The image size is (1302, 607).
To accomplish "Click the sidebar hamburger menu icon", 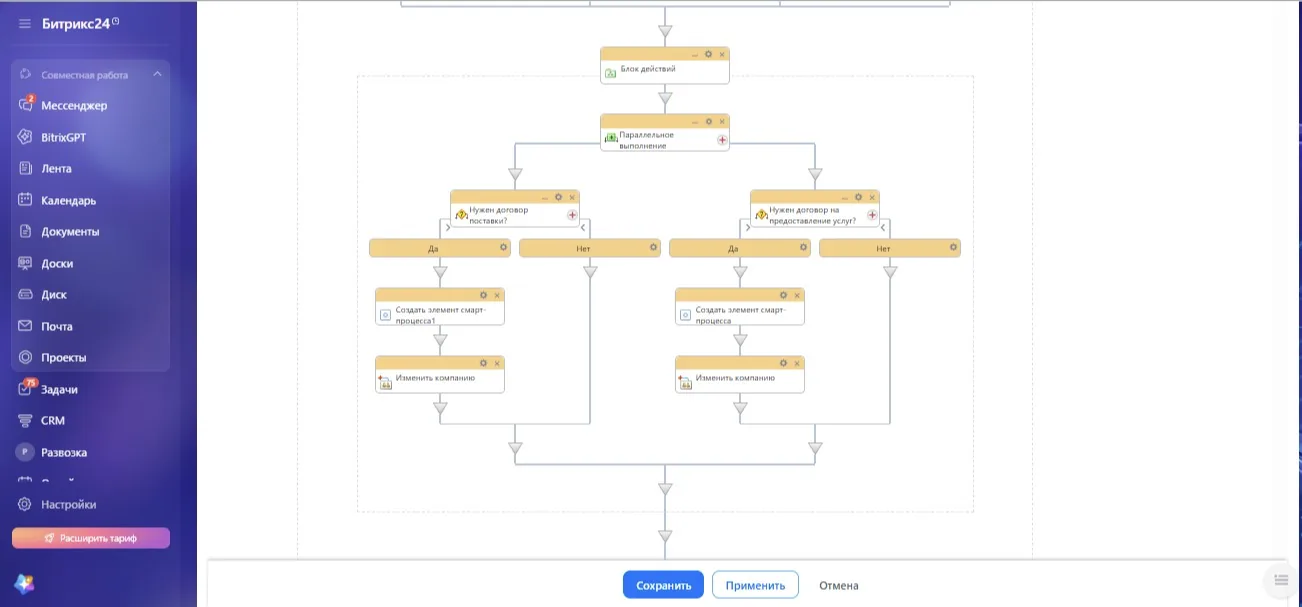I will click(x=25, y=24).
